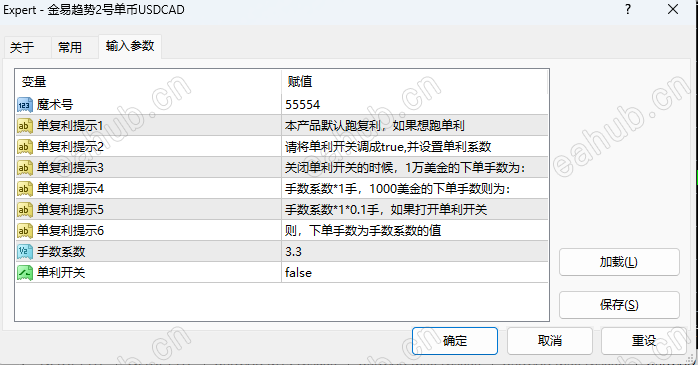The image size is (698, 365).
Task: Select the 单复利提示4 variable name
Action: (x=70, y=189)
